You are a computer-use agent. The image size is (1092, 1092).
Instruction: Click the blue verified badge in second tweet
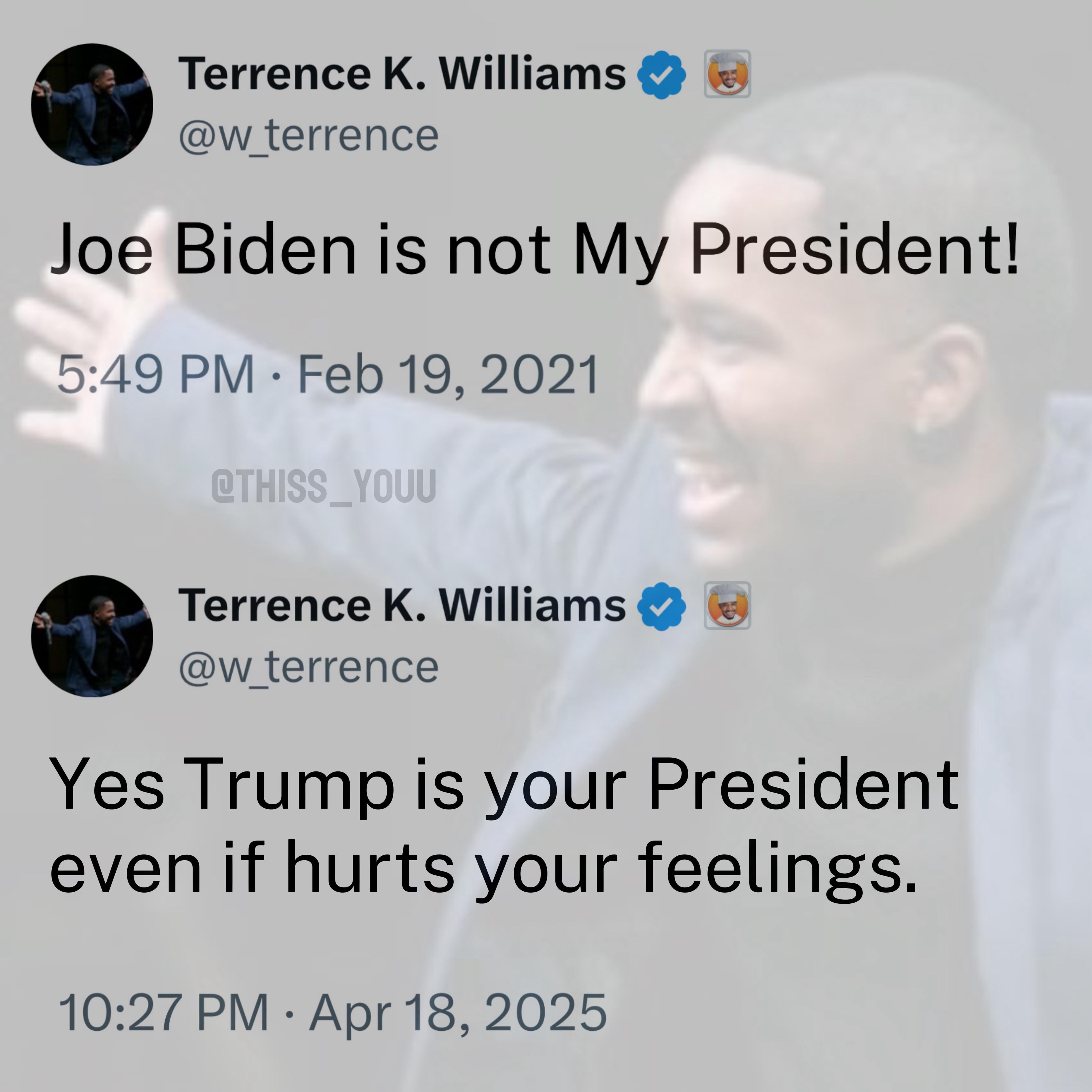661,606
